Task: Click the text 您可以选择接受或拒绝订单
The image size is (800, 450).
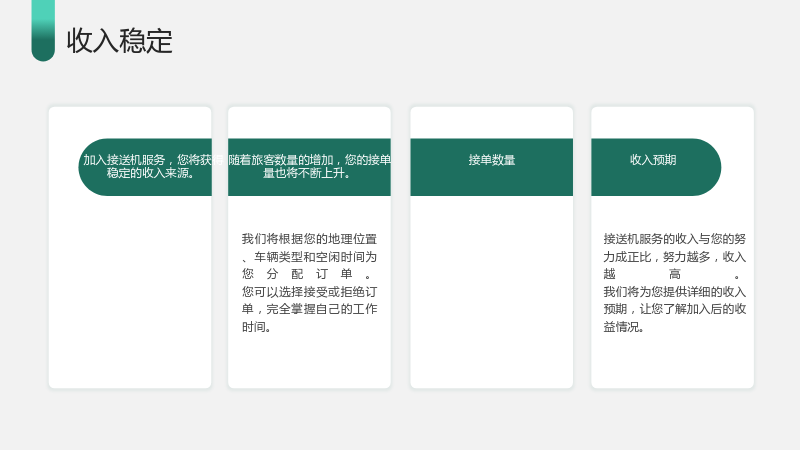Action: pos(310,301)
